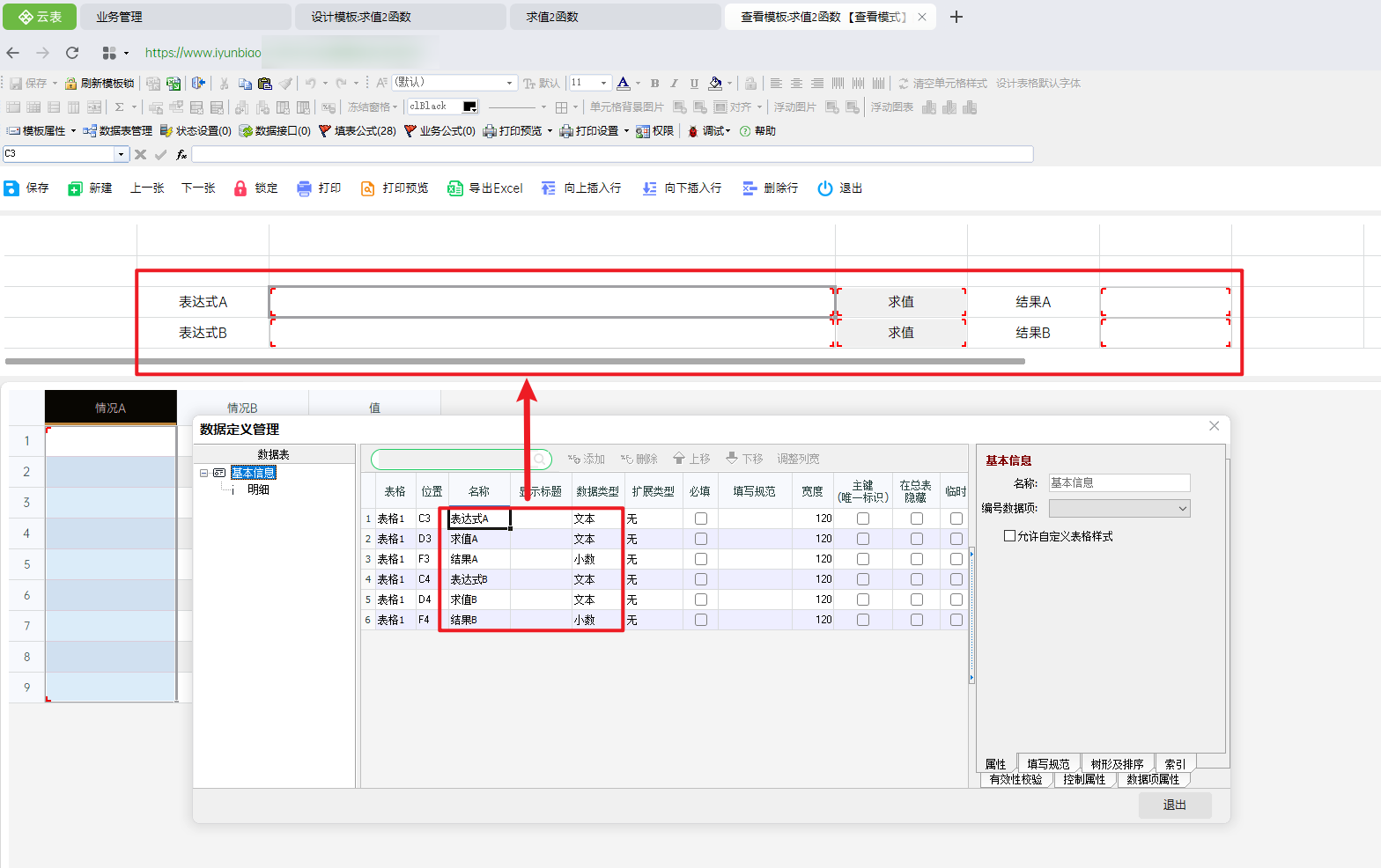Open the 模板属性 menu

coord(41,131)
